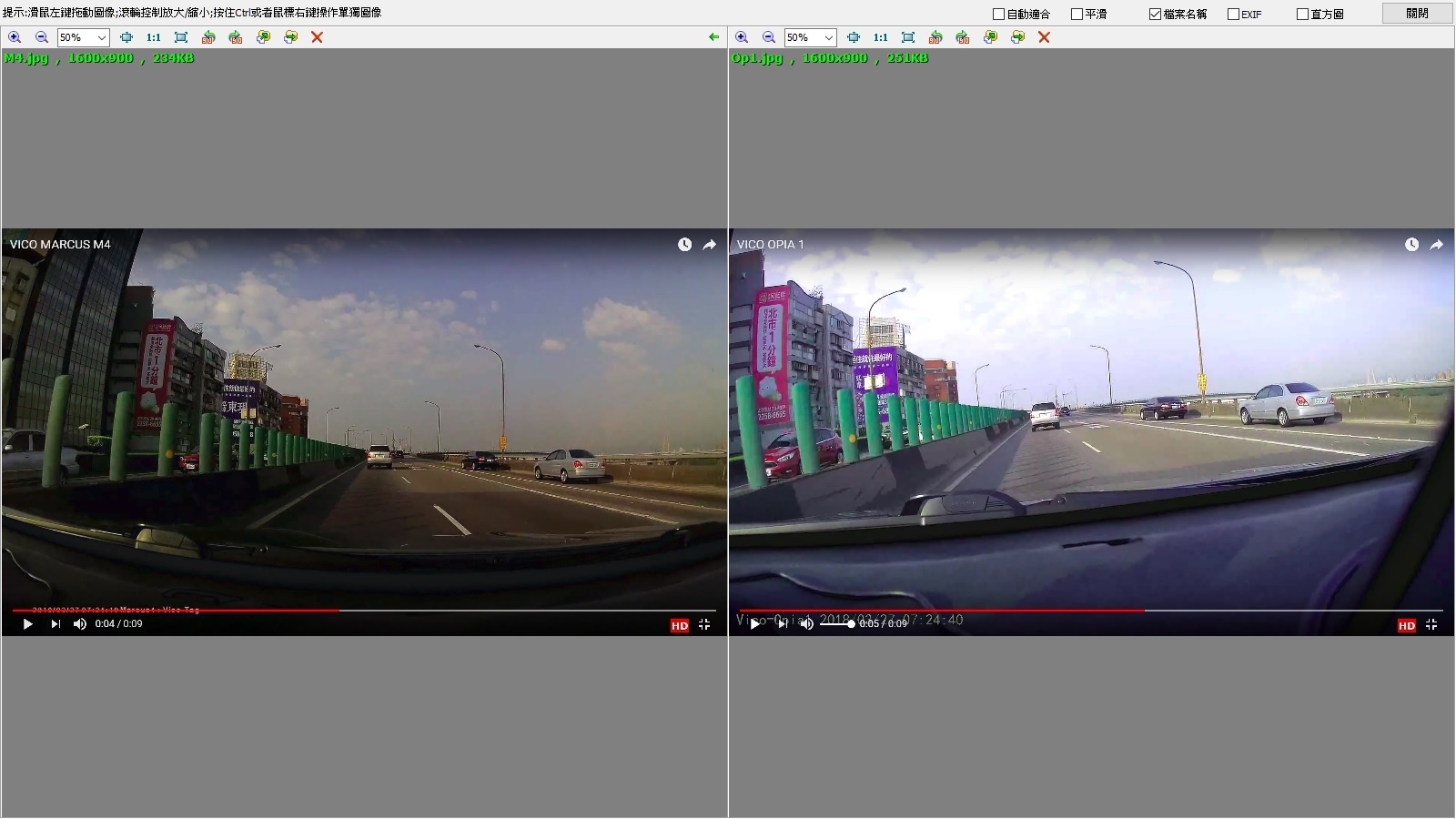The width and height of the screenshot is (1456, 819).
Task: Rotate right image 90° clockwise
Action: coord(963,37)
